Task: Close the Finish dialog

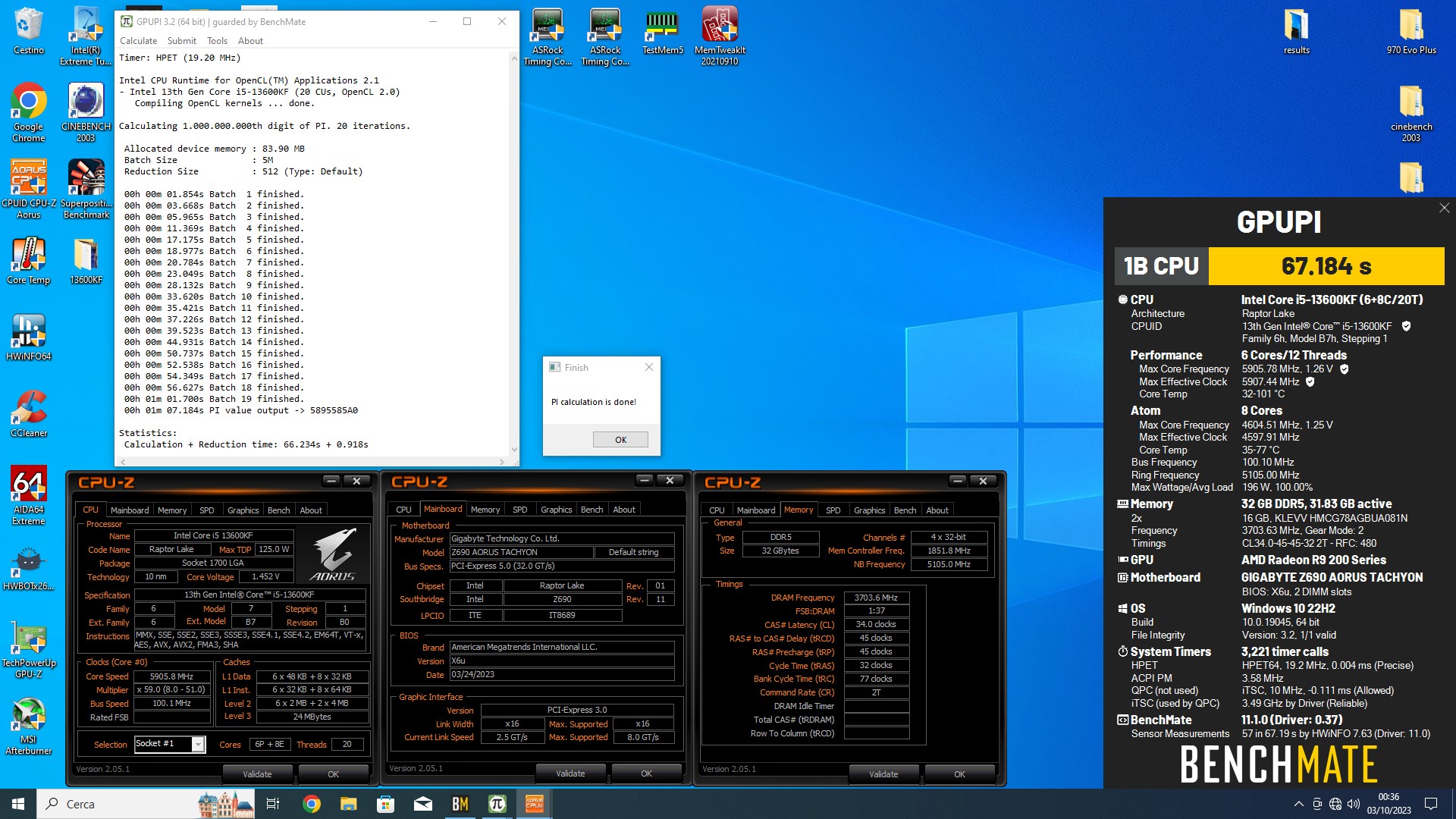Action: click(x=648, y=367)
